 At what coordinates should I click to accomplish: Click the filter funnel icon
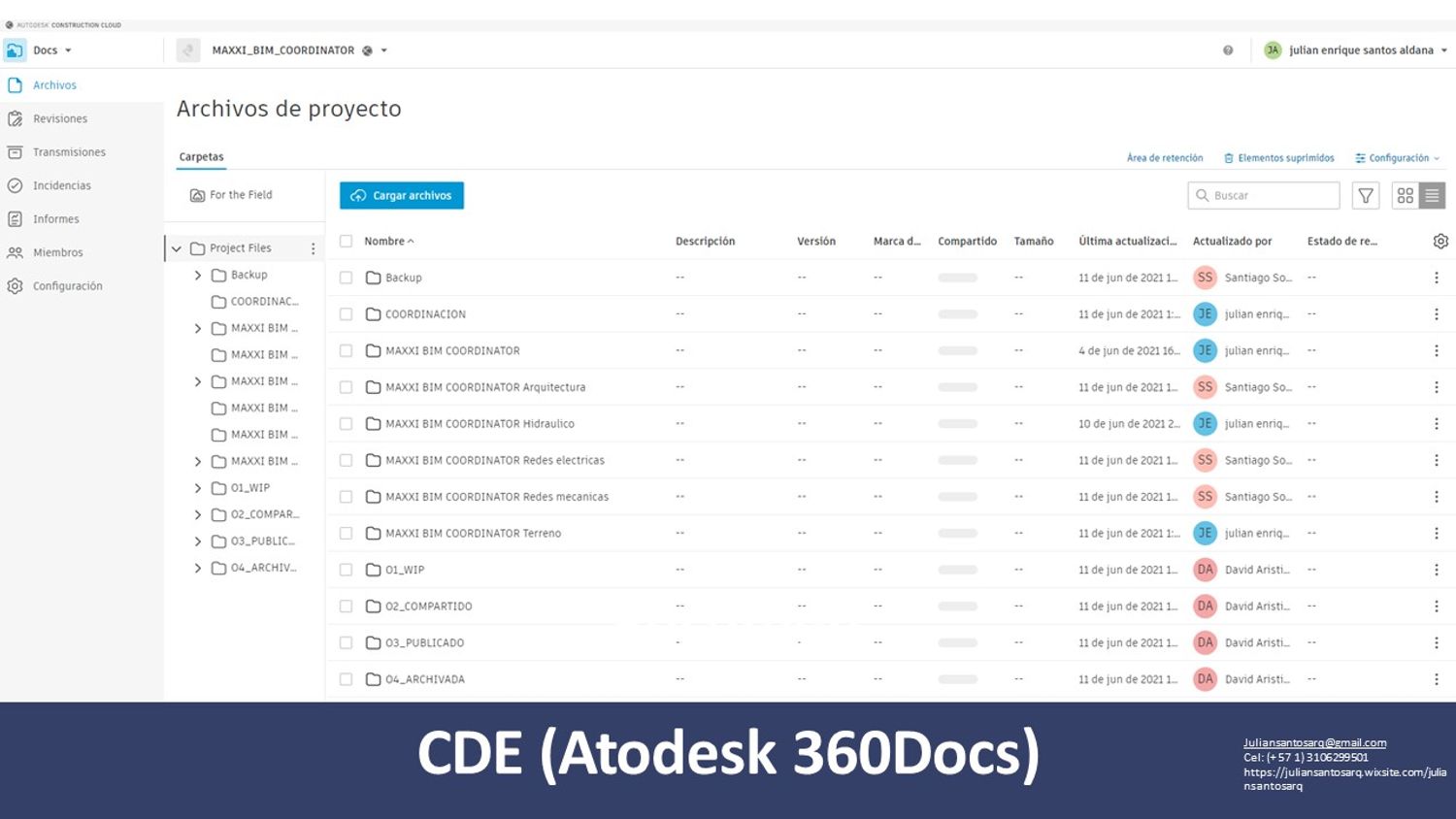(1366, 196)
